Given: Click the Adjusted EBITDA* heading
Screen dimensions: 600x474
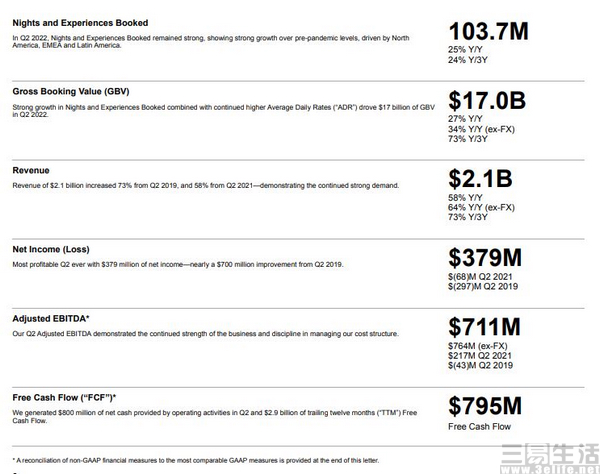Looking at the screenshot, I should click(51, 319).
